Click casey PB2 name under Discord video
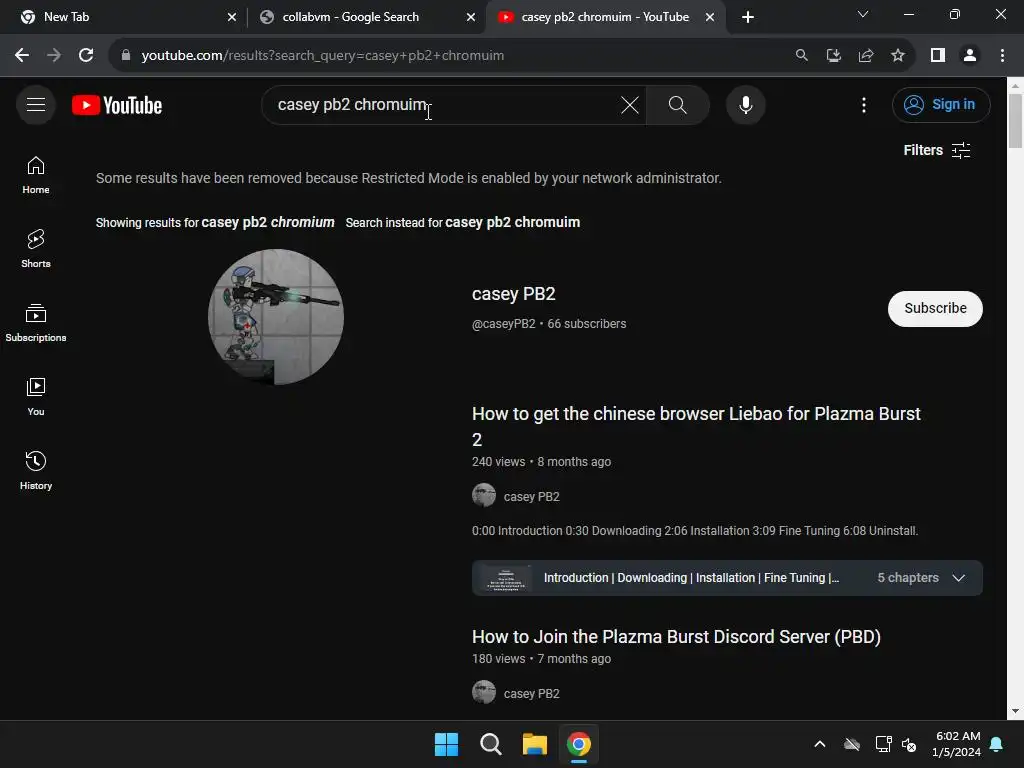1024x768 pixels. [532, 694]
